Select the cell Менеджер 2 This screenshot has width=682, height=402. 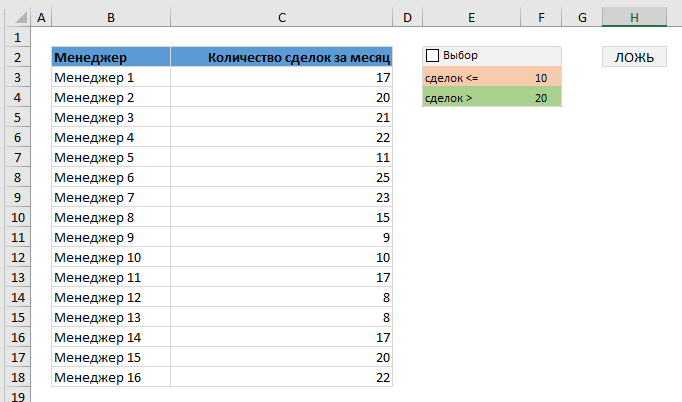(111, 97)
